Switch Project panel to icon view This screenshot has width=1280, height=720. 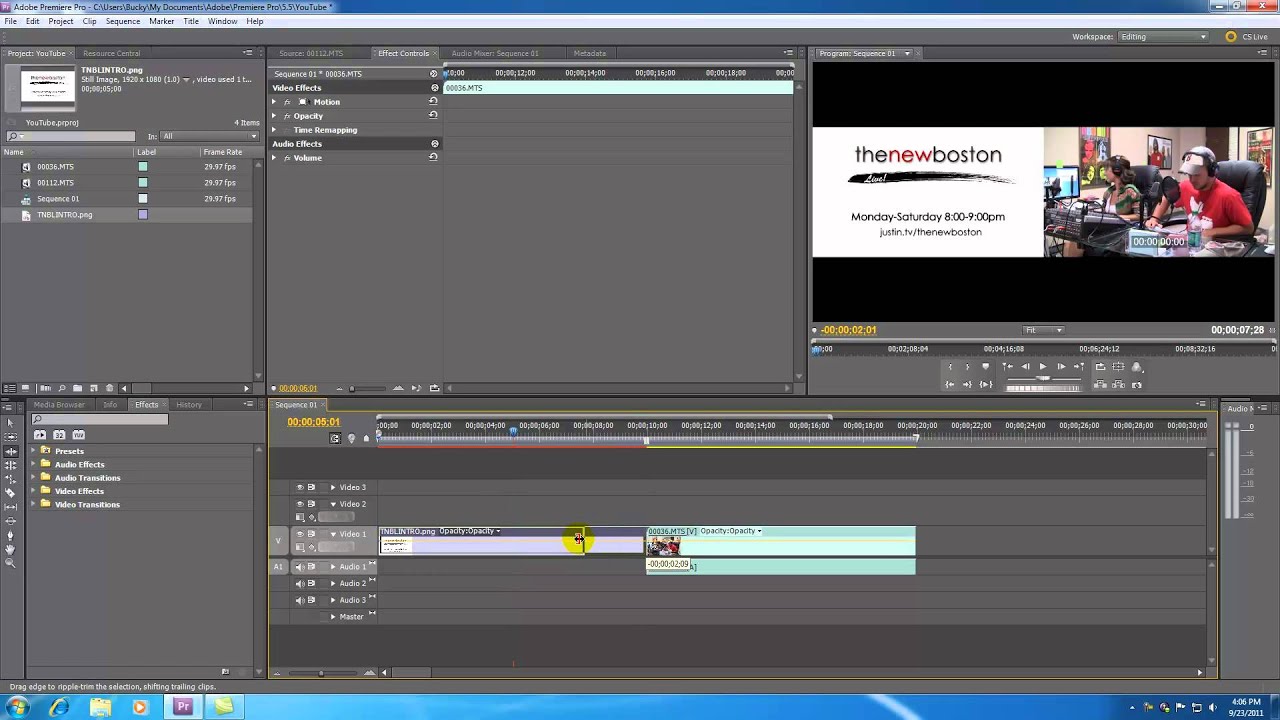pos(25,388)
